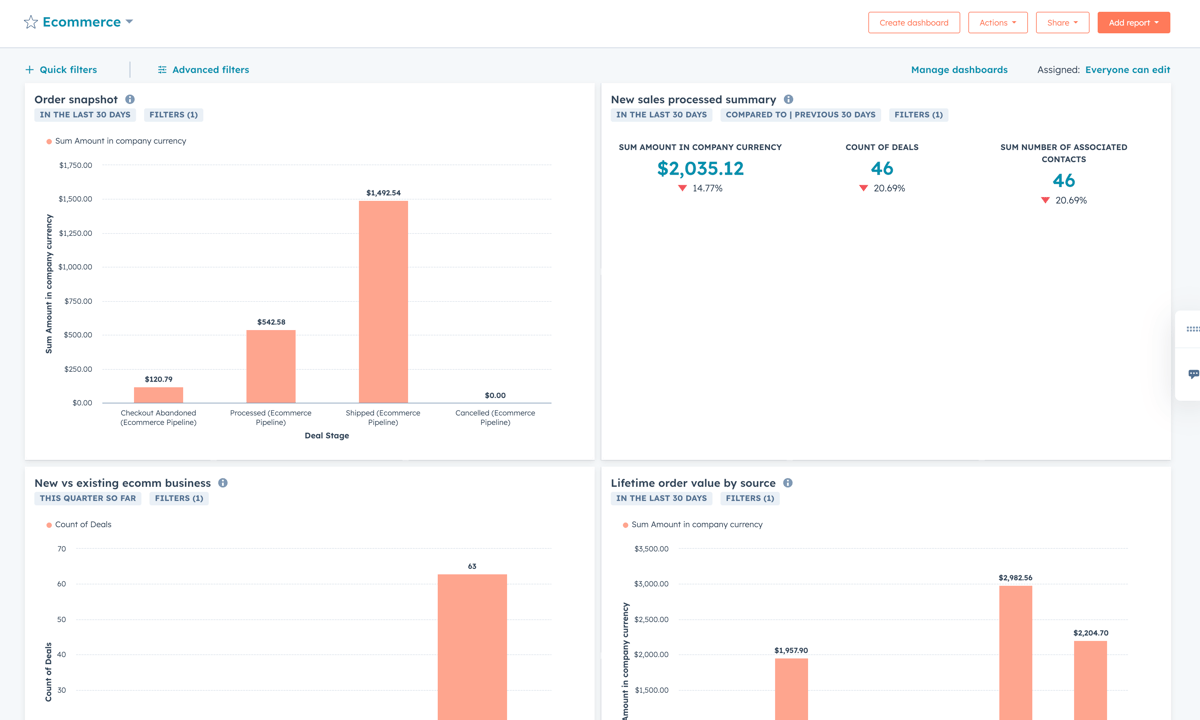Click the Filters (1) tag in Order snapshot
Image resolution: width=1200 pixels, height=720 pixels.
174,115
